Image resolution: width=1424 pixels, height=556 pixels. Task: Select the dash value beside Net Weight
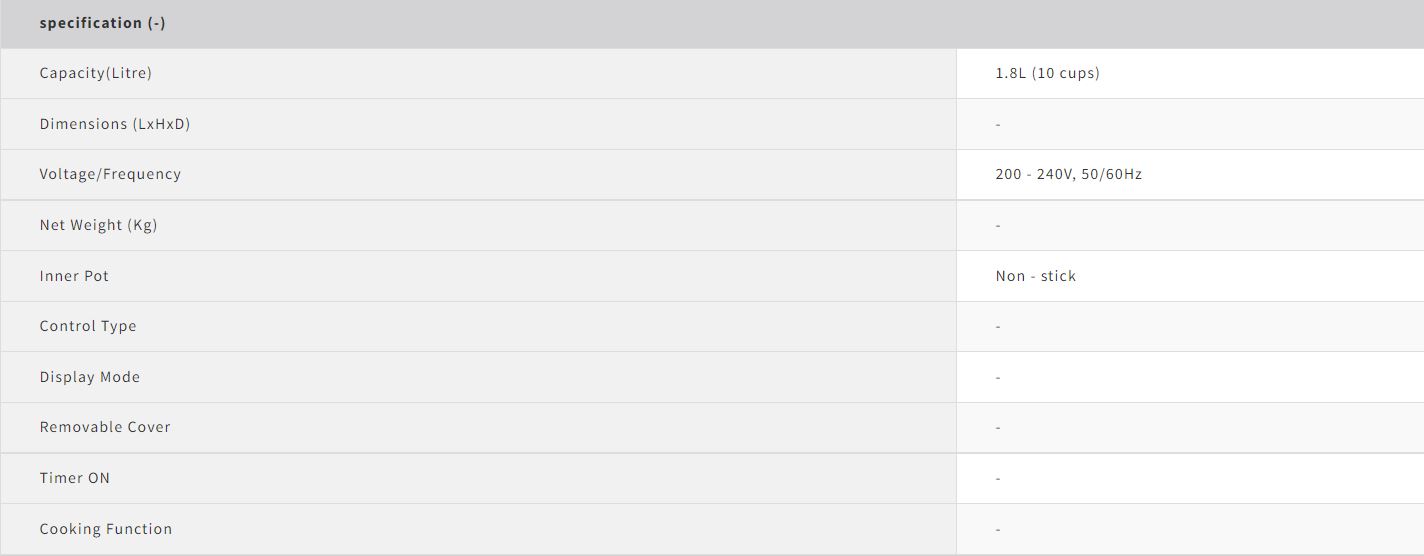pyautogui.click(x=998, y=226)
